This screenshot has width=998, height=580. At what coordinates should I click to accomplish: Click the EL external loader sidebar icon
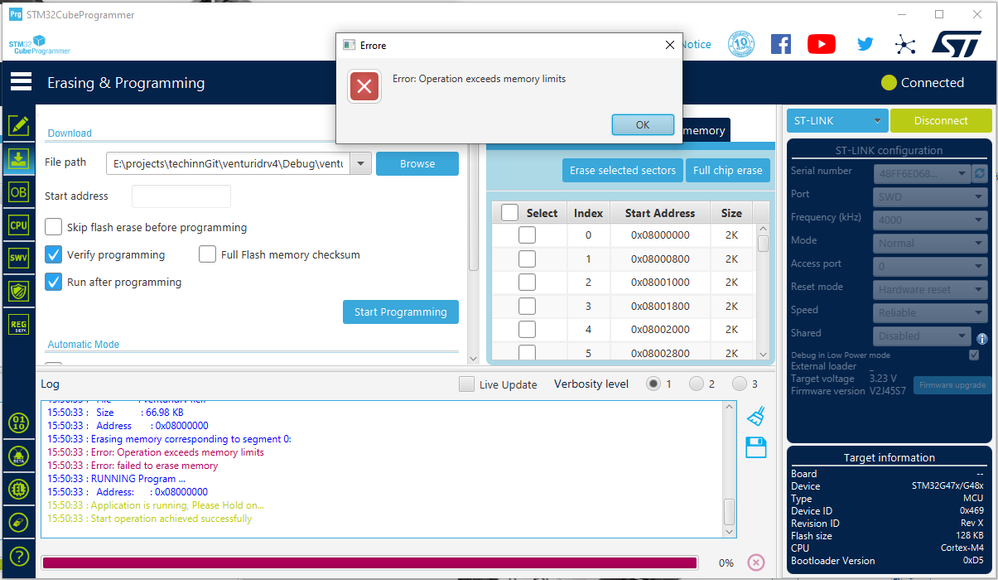(x=19, y=489)
